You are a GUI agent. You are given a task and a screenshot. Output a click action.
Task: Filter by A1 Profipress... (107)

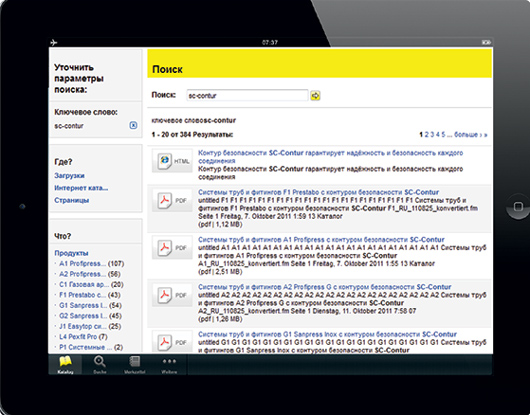pyautogui.click(x=91, y=264)
